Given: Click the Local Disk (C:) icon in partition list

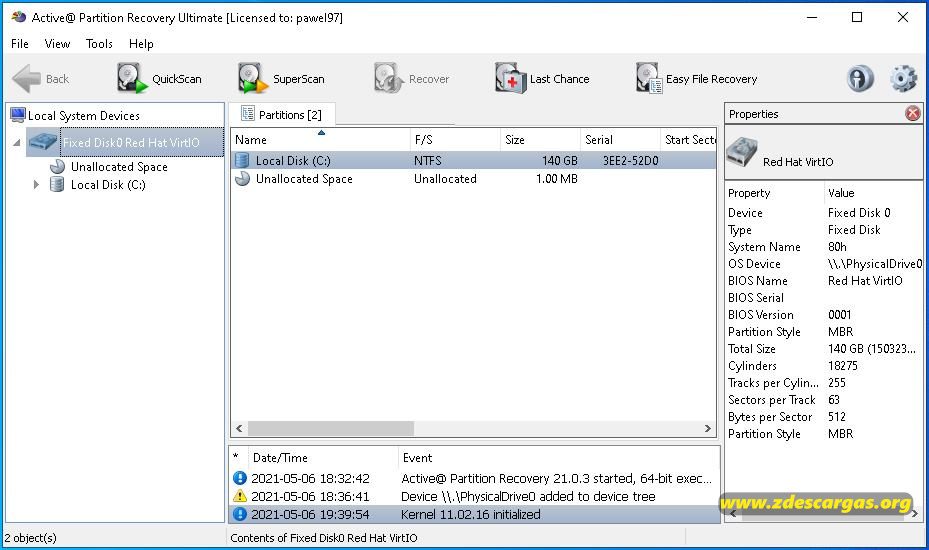Looking at the screenshot, I should point(242,160).
